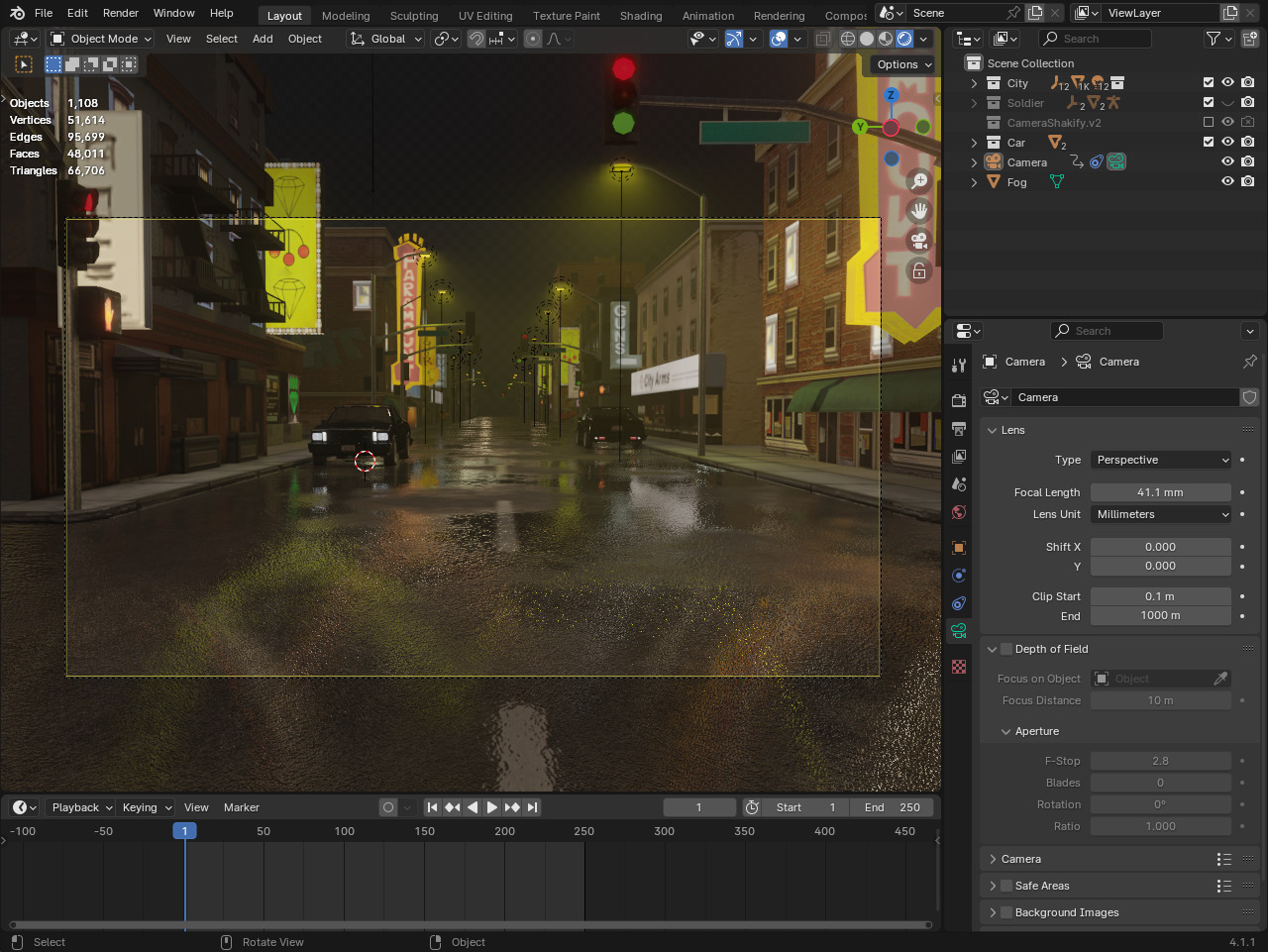Open the lens Type Perspective dropdown

click(x=1161, y=460)
